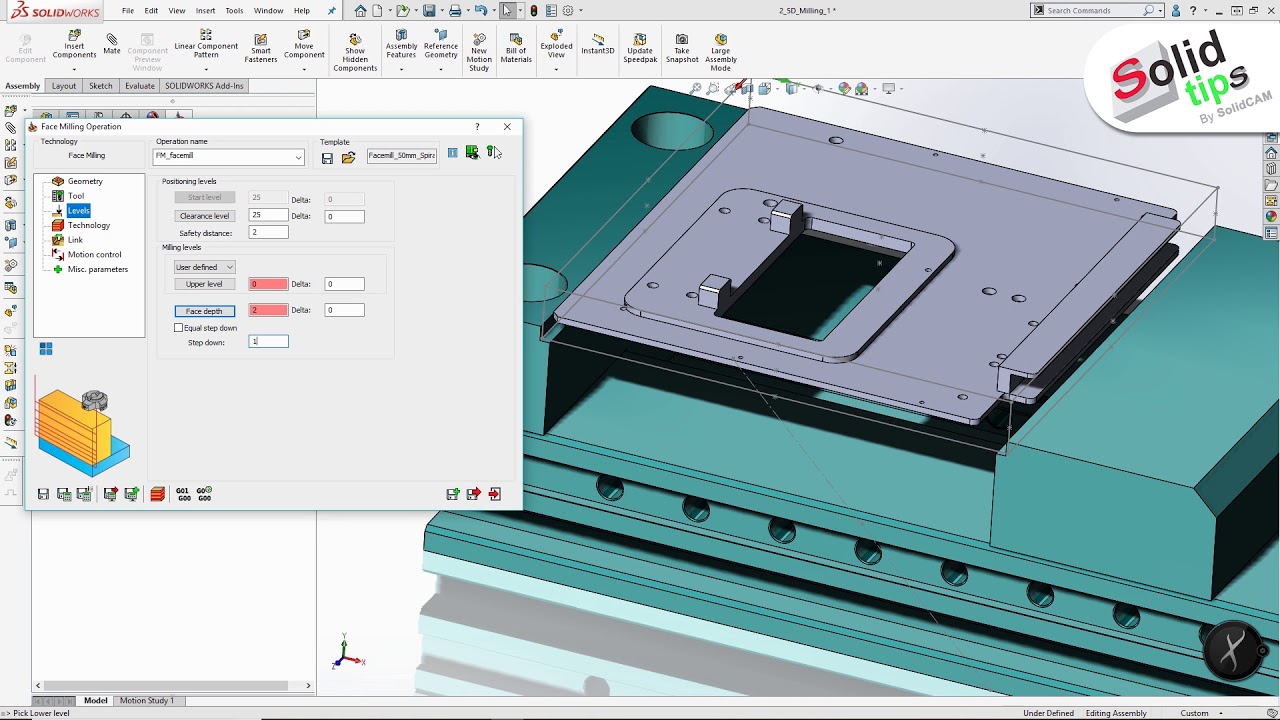Expand the Assembly Features dropdown arrow
1280x720 pixels.
(401, 69)
